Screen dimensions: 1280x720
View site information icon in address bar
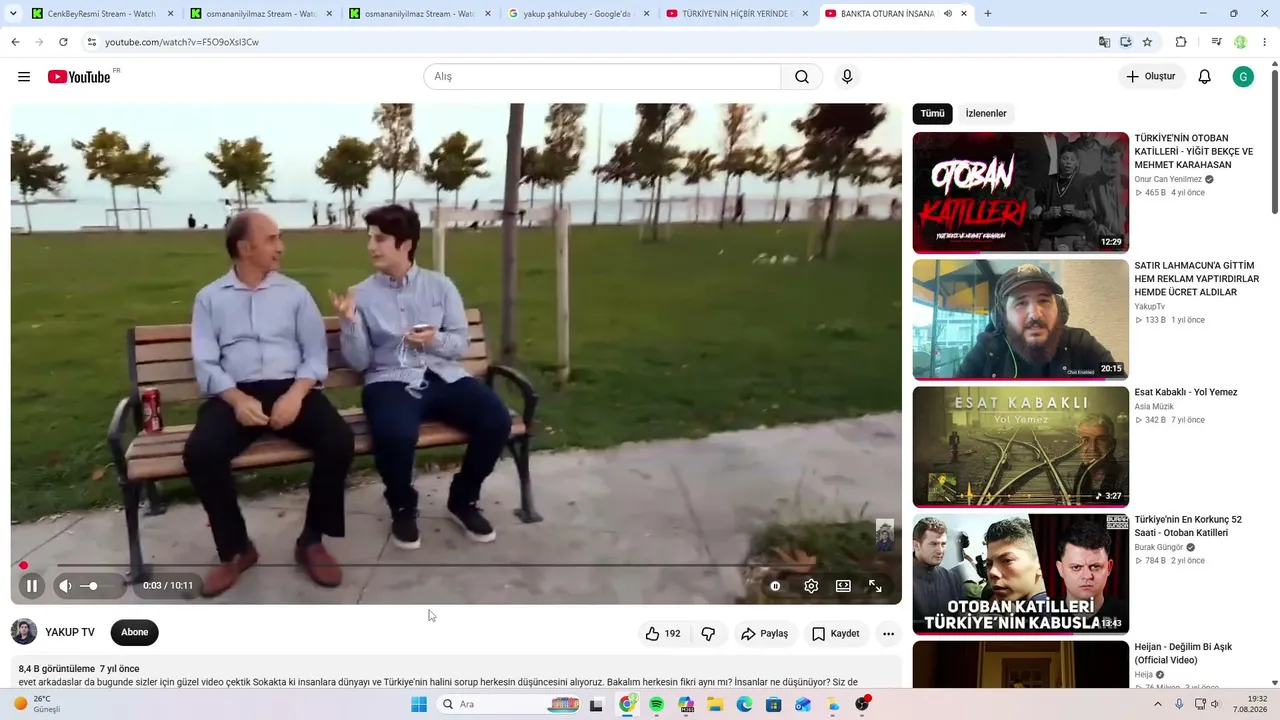tap(91, 42)
